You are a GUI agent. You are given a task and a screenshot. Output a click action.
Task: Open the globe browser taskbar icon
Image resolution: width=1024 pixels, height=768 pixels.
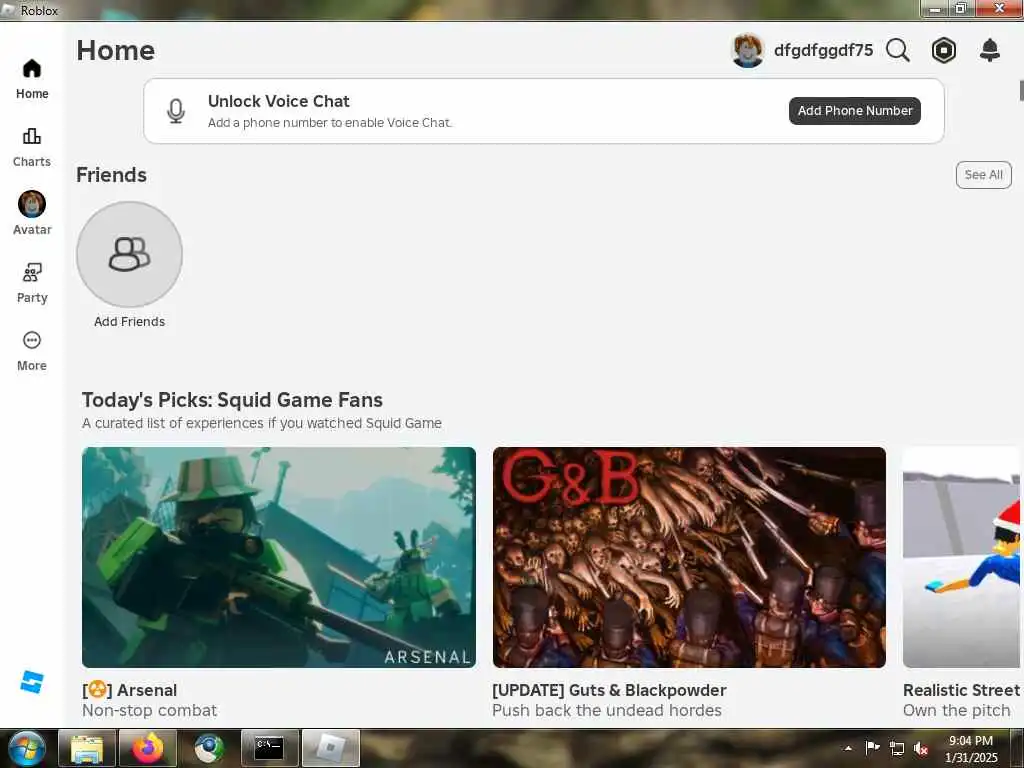[x=208, y=748]
